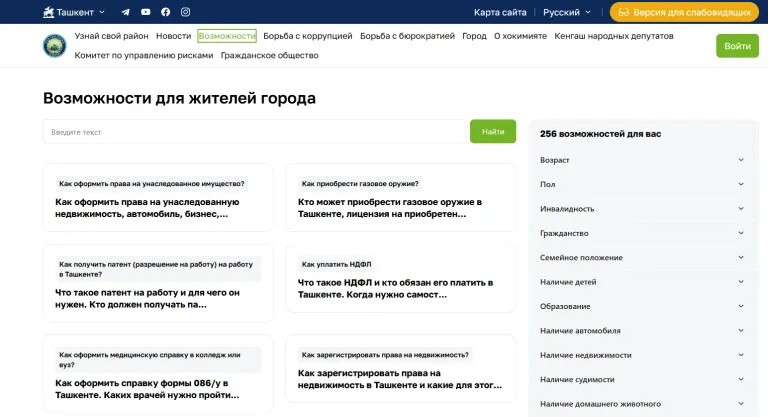768x417 pixels.
Task: Open the Гражданское общество menu item
Action: click(x=269, y=55)
